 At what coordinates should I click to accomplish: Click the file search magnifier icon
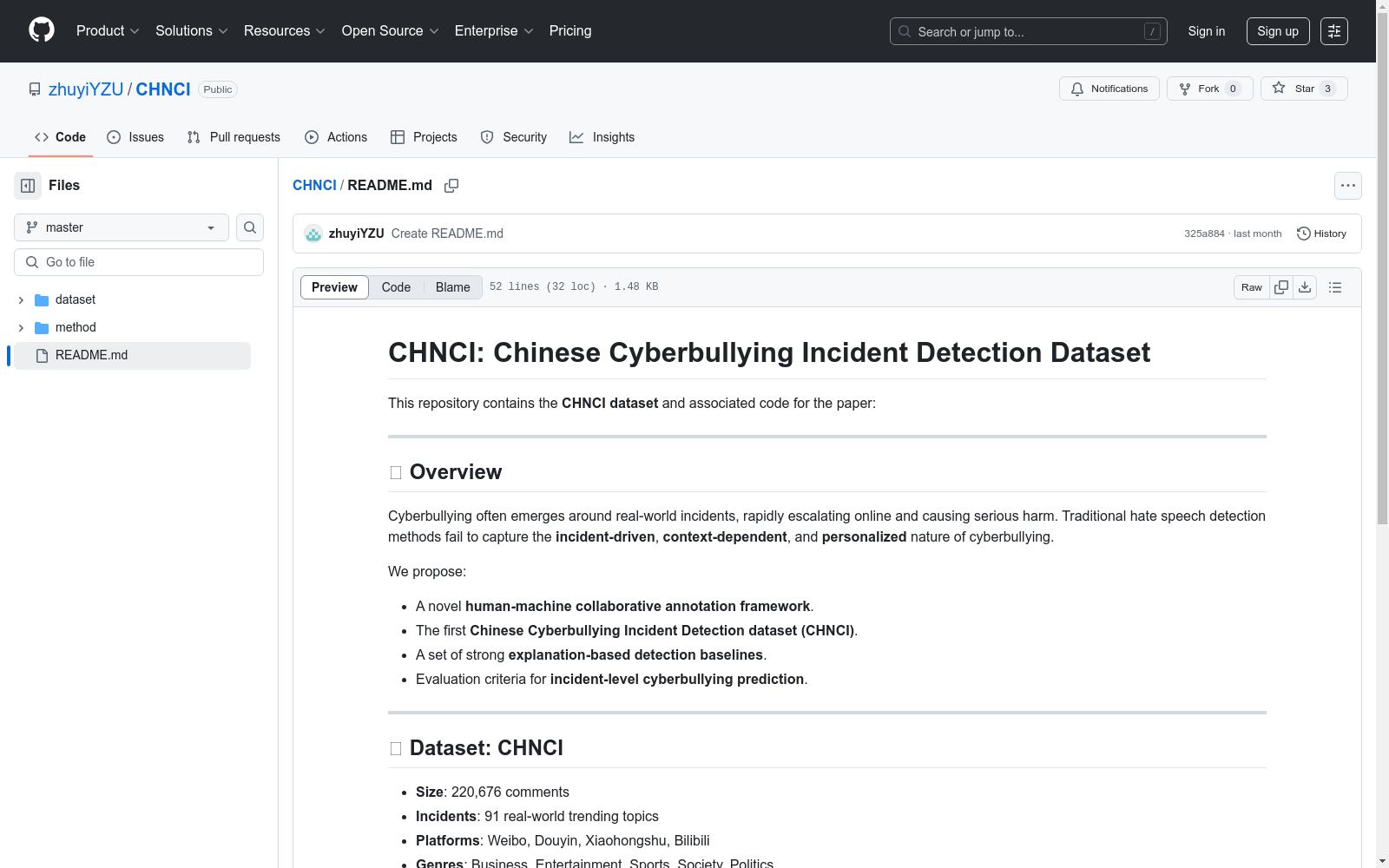250,227
